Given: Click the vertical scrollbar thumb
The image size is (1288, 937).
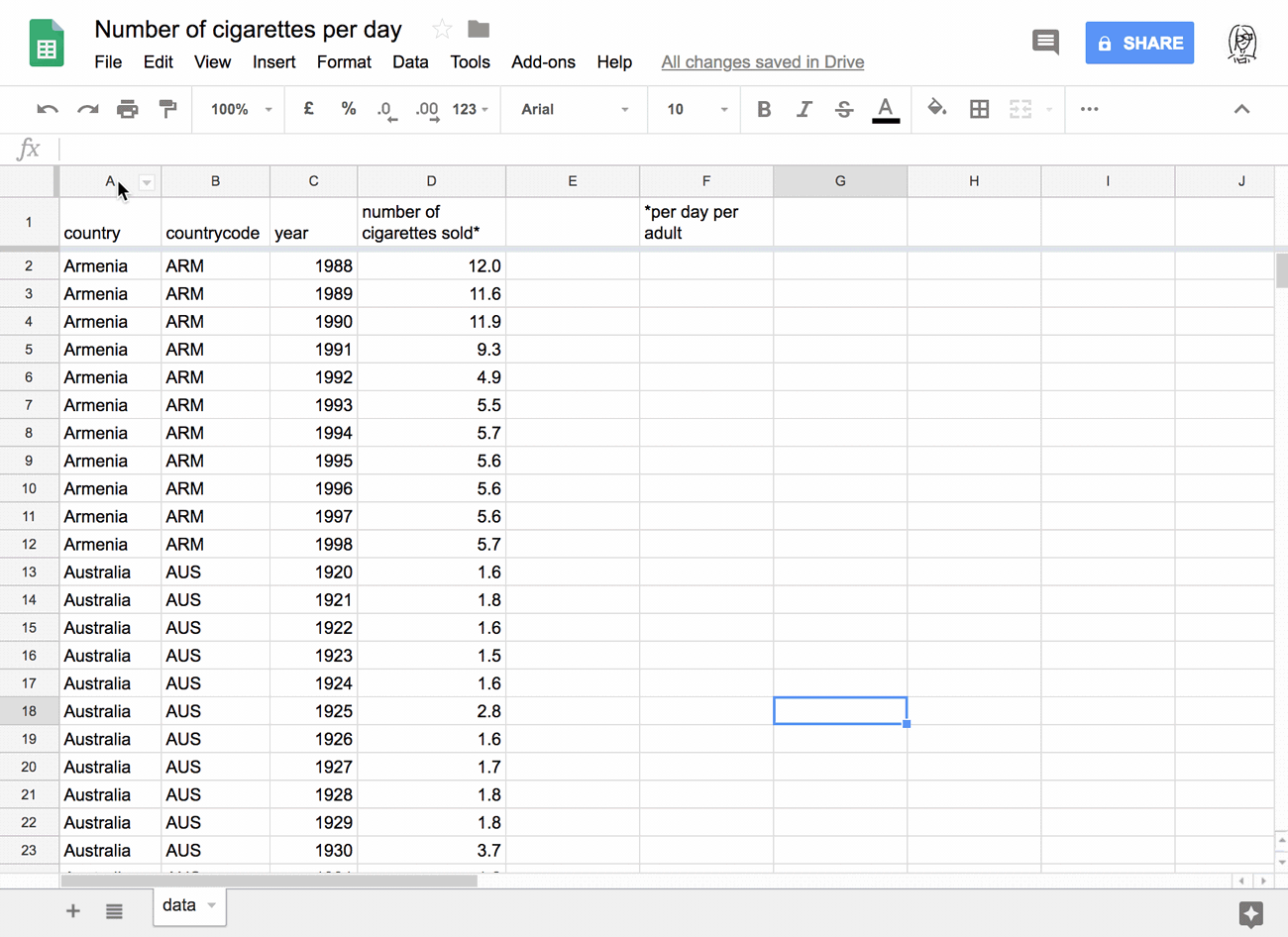Looking at the screenshot, I should click(x=1281, y=270).
